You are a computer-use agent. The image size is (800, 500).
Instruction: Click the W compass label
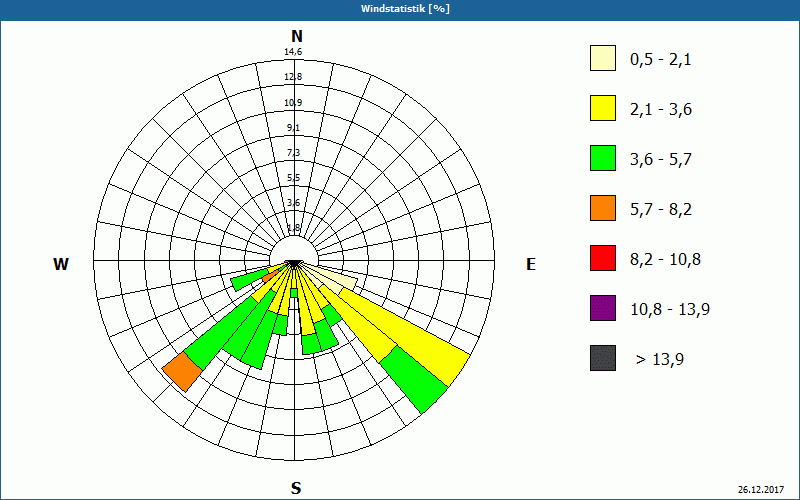pos(61,264)
